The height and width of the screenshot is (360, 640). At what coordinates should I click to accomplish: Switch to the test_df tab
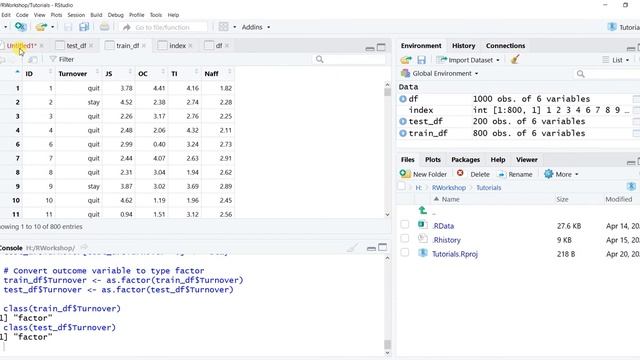tap(76, 46)
